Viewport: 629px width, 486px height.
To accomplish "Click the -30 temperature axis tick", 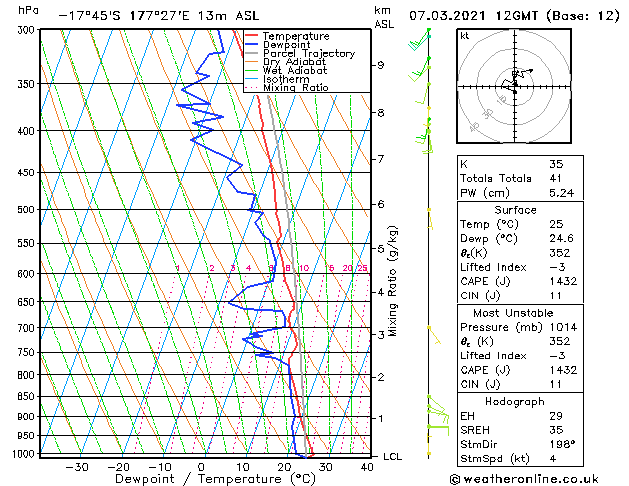I will pyautogui.click(x=77, y=467).
